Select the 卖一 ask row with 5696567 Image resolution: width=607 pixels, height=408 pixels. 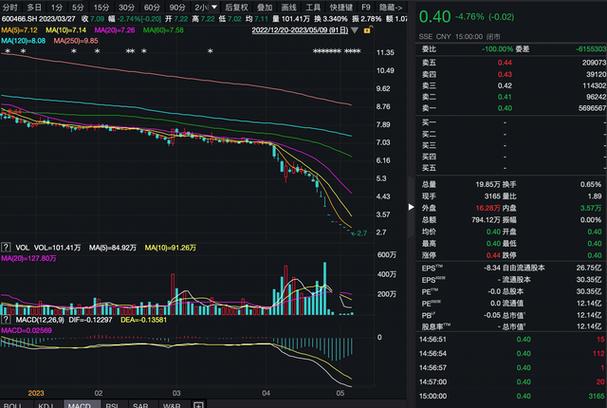pyautogui.click(x=512, y=108)
